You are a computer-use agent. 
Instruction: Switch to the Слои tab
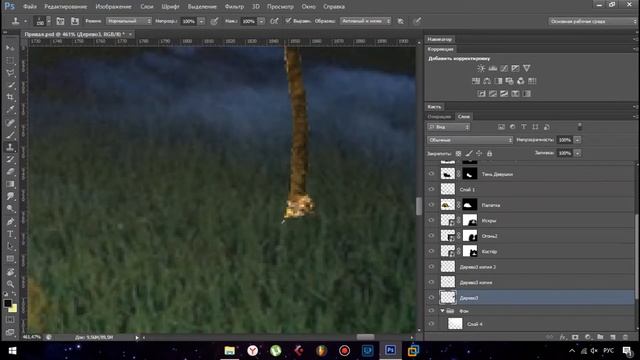coord(464,116)
